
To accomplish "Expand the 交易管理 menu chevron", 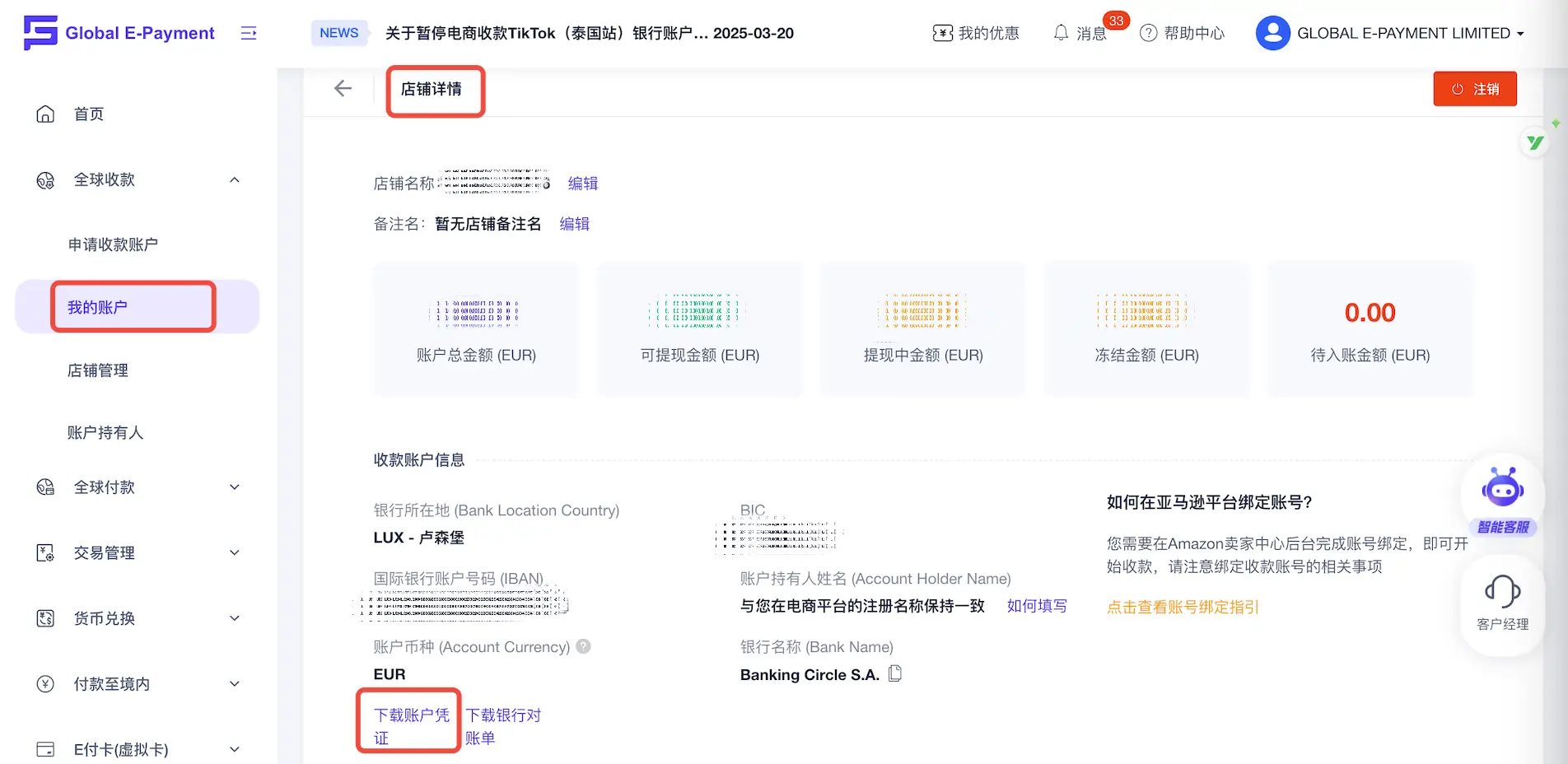I will (x=235, y=553).
